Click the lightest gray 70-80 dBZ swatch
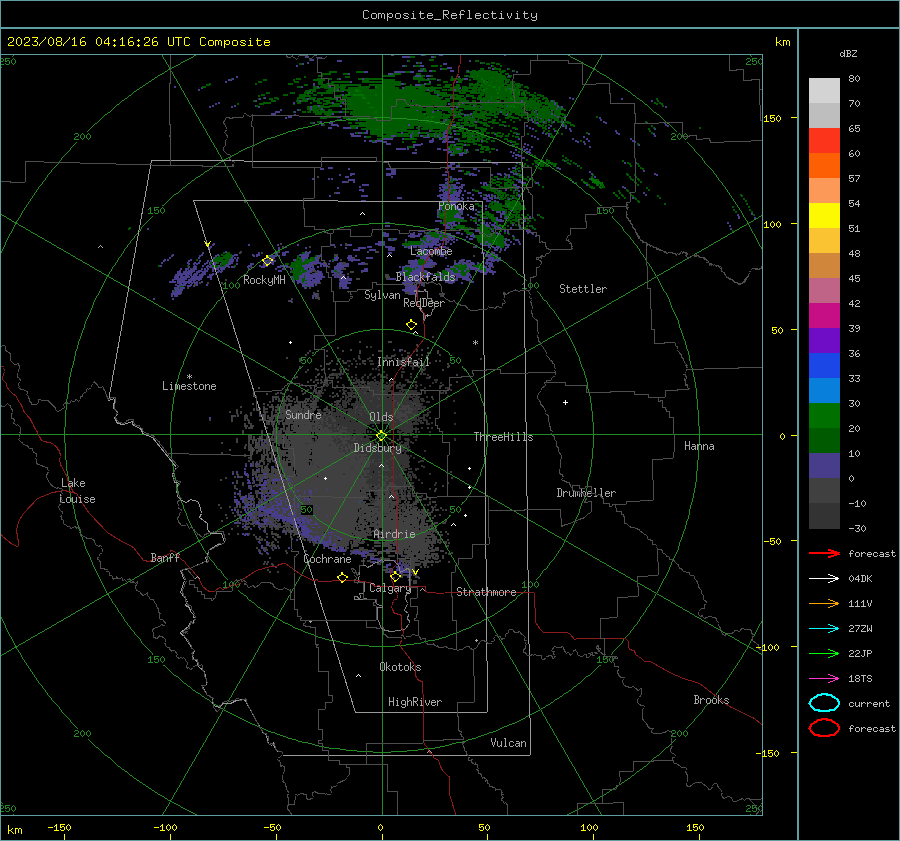 824,91
